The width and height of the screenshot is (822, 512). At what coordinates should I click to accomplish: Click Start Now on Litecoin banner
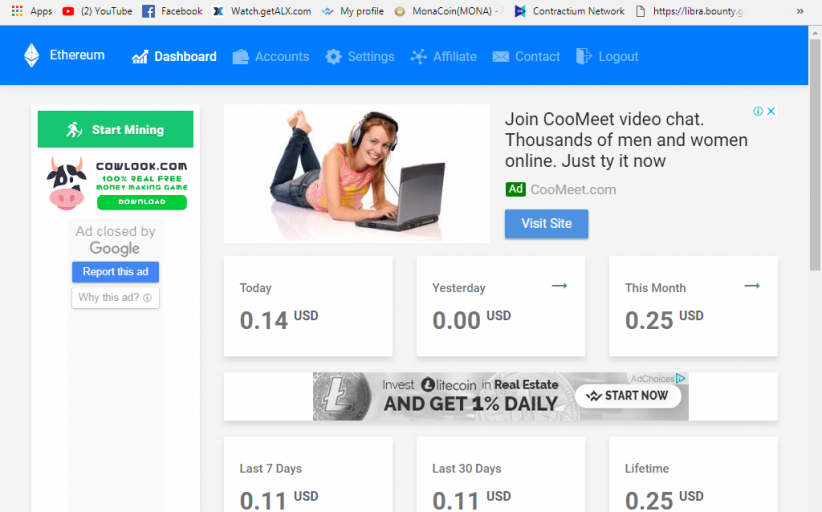click(628, 396)
